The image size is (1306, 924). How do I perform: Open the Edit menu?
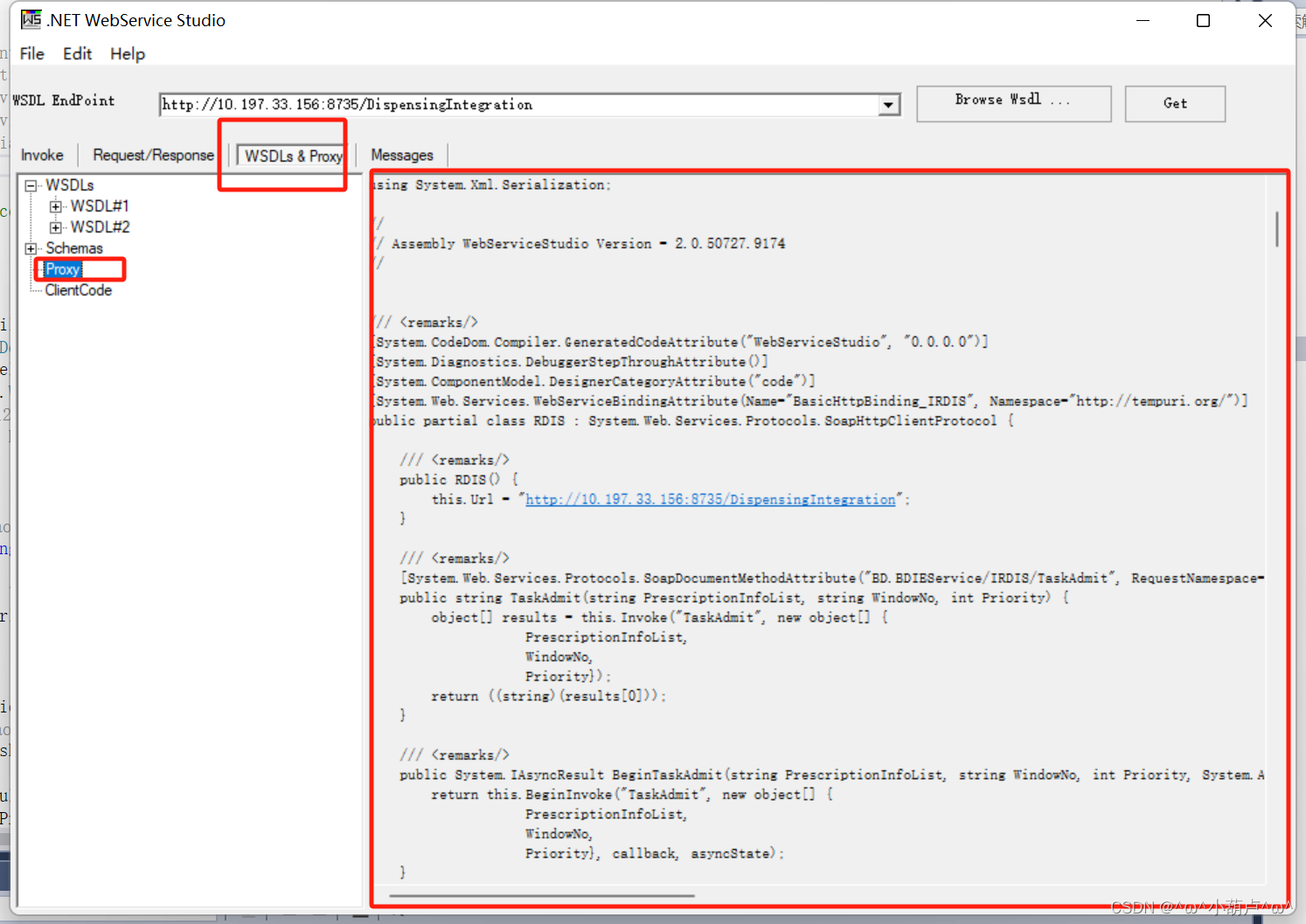tap(77, 53)
